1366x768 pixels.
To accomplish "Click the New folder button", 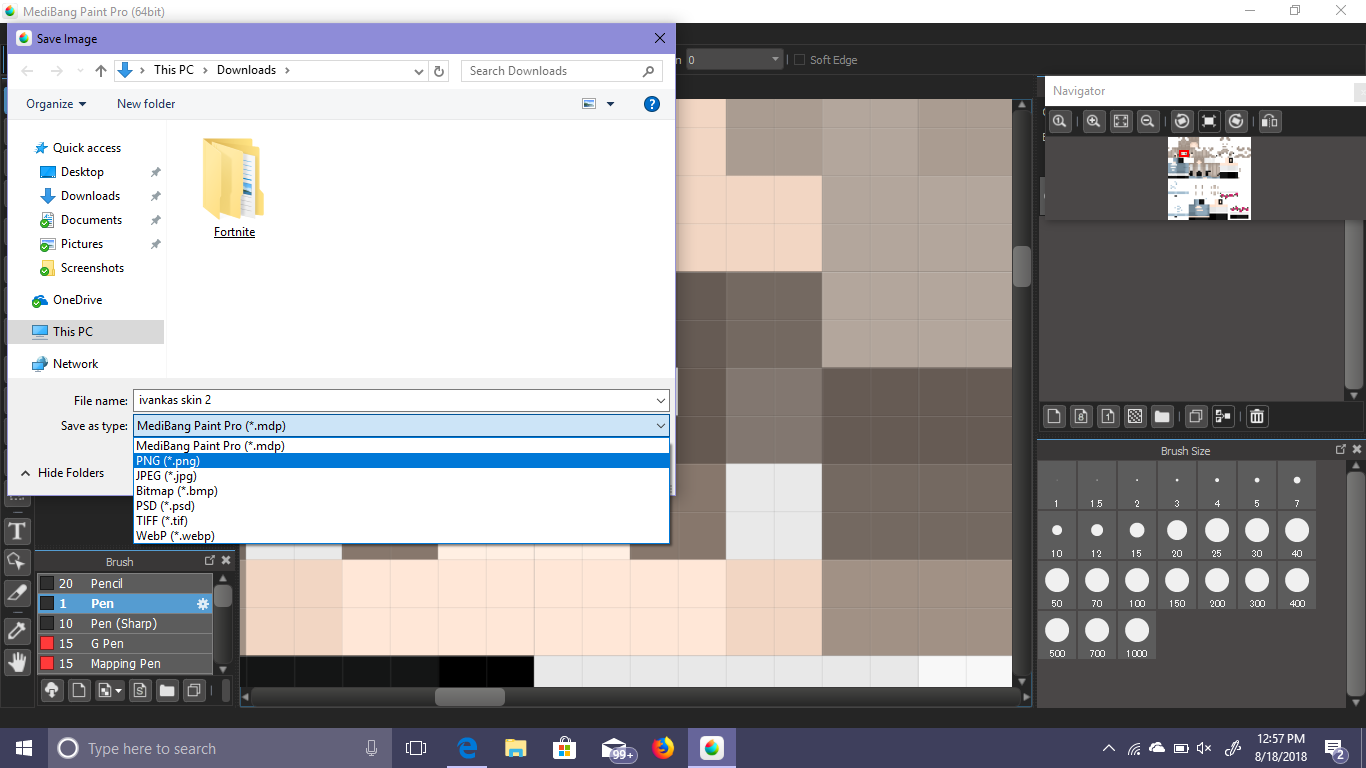I will (x=146, y=104).
